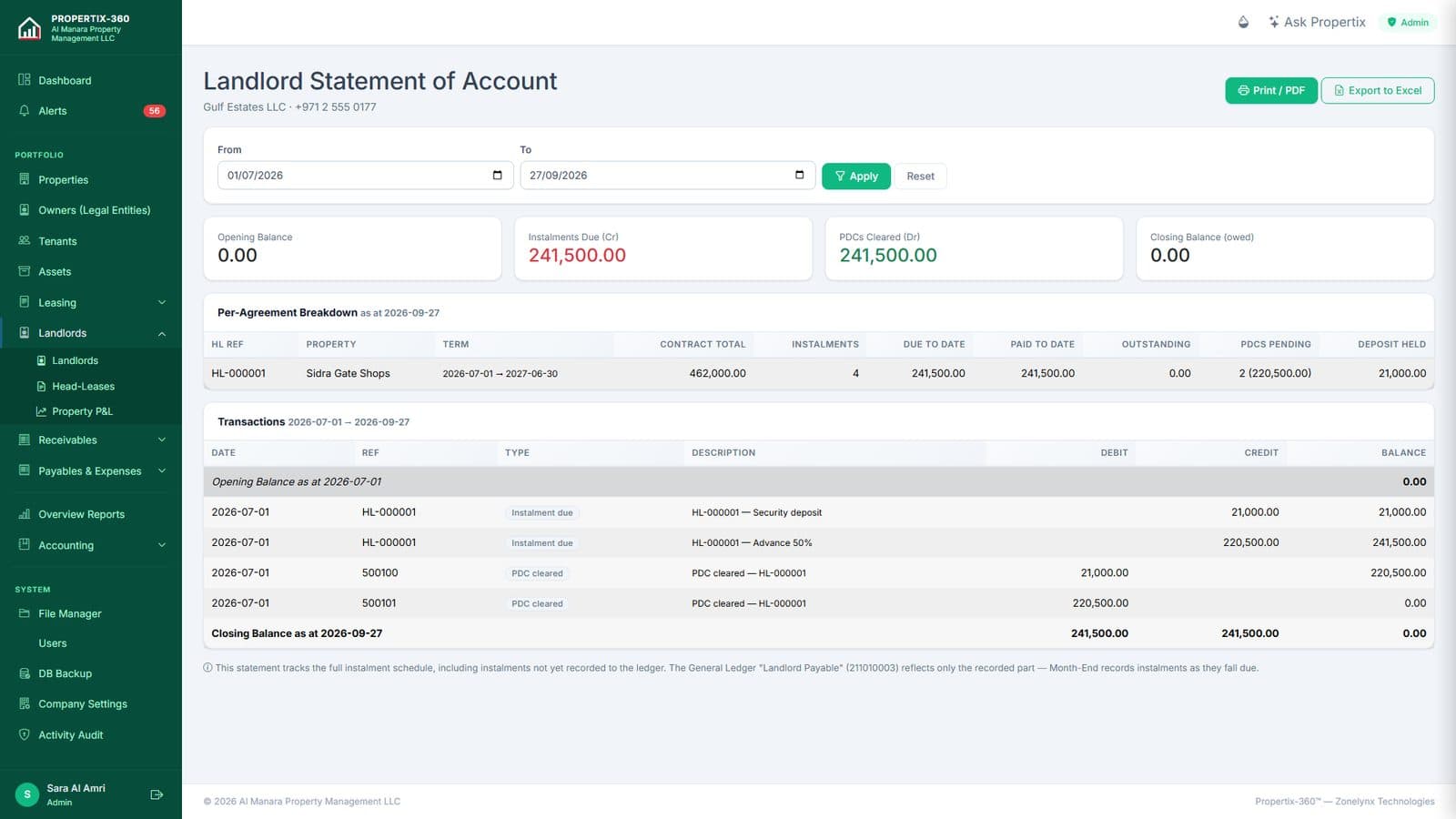Viewport: 1456px width, 819px height.
Task: Click the From date field 01/07/2026
Action: tap(365, 175)
